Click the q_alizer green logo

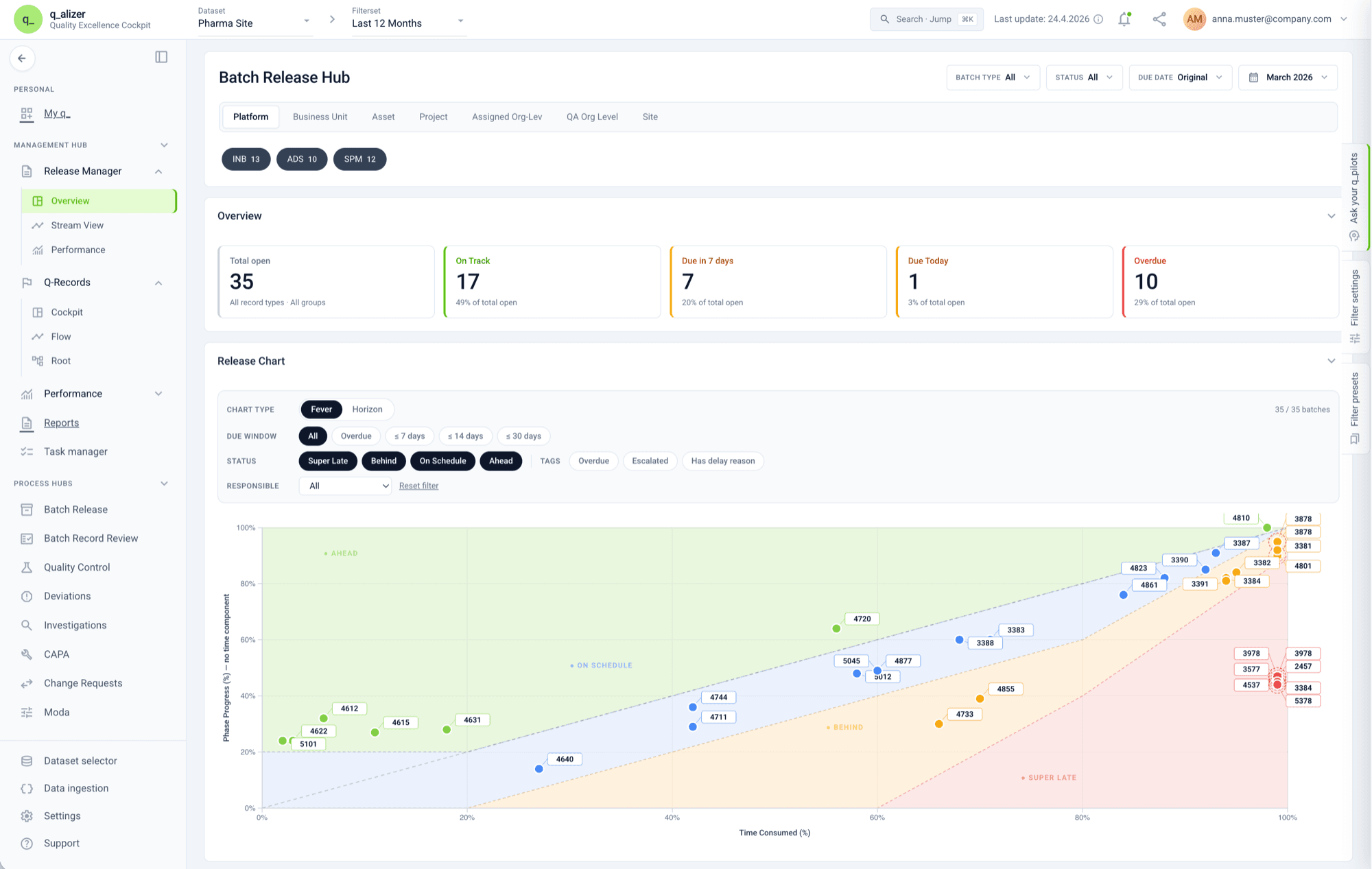tap(28, 19)
